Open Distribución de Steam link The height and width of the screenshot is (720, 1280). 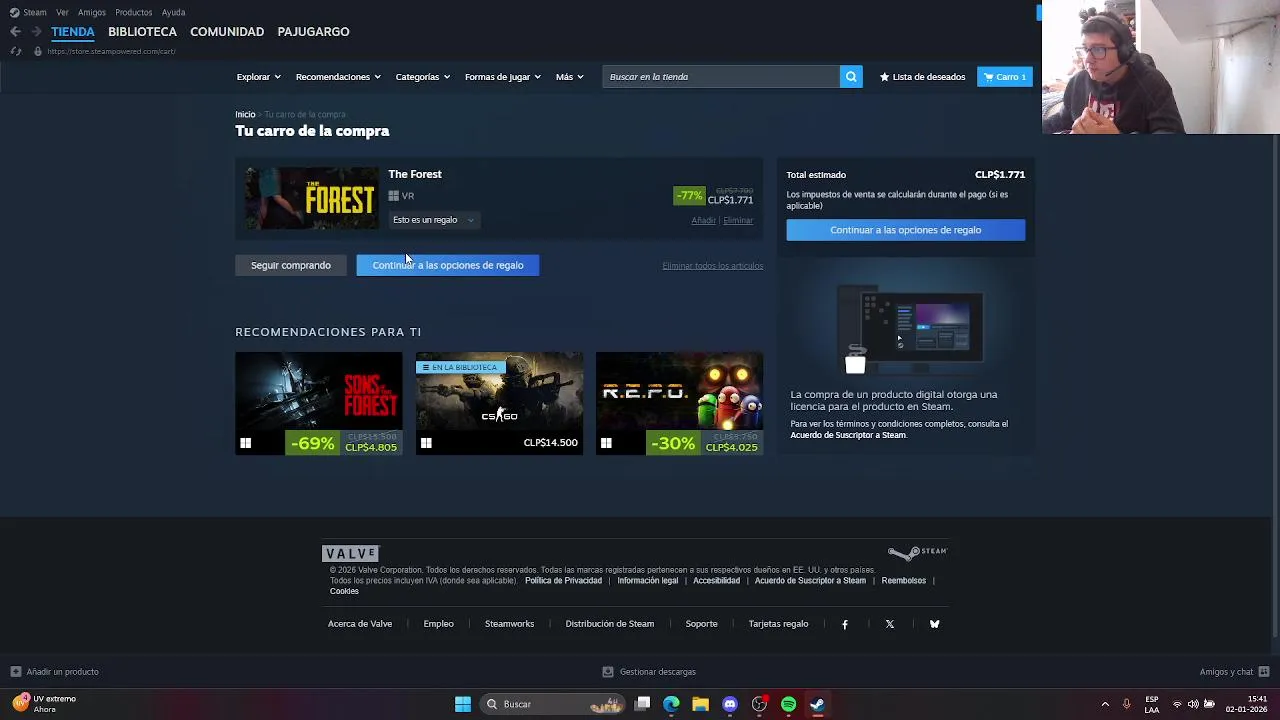(609, 624)
